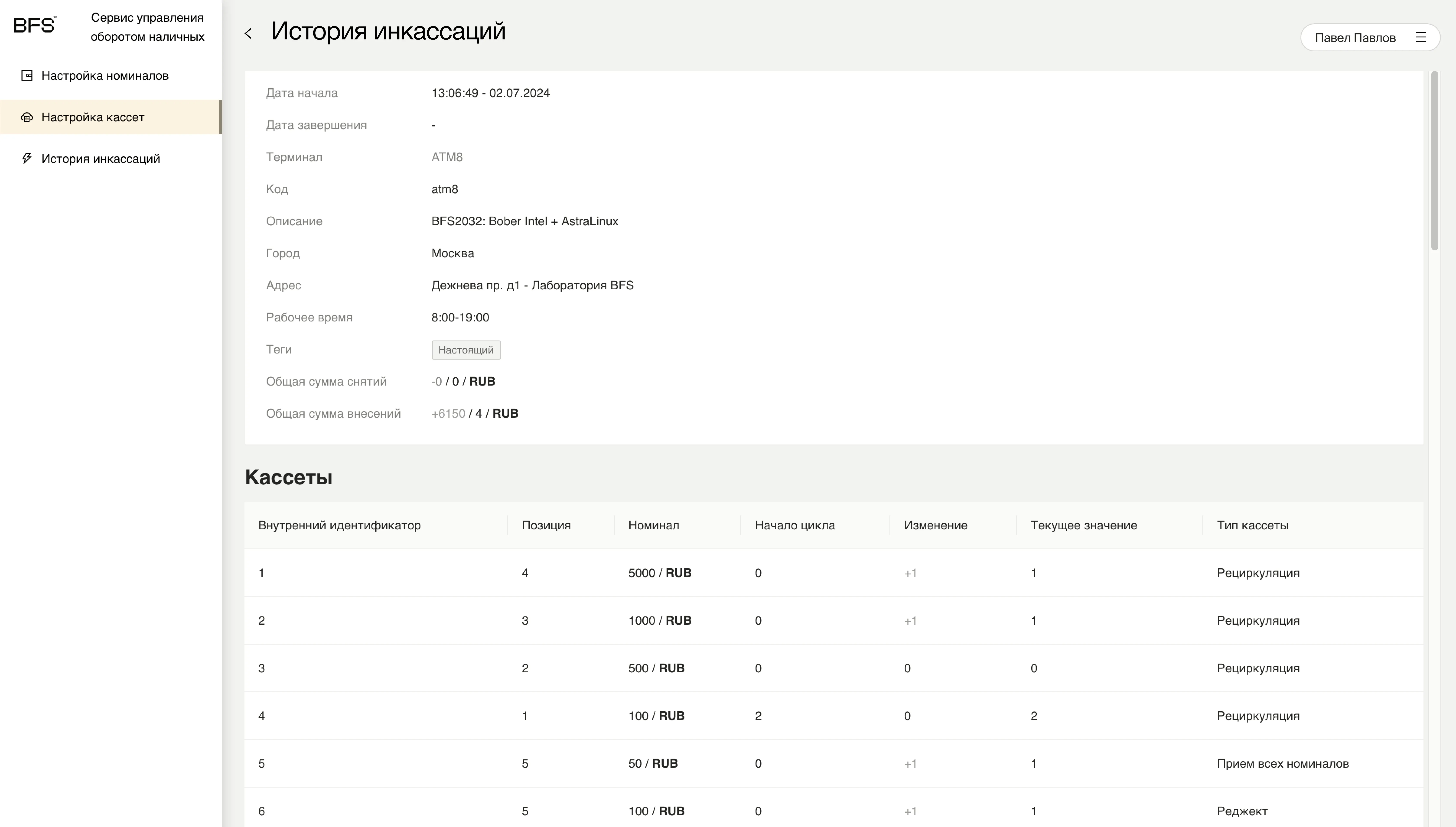
Task: Click address Дежнева пр. д1 - Лаборатория BFS
Action: pos(533,286)
